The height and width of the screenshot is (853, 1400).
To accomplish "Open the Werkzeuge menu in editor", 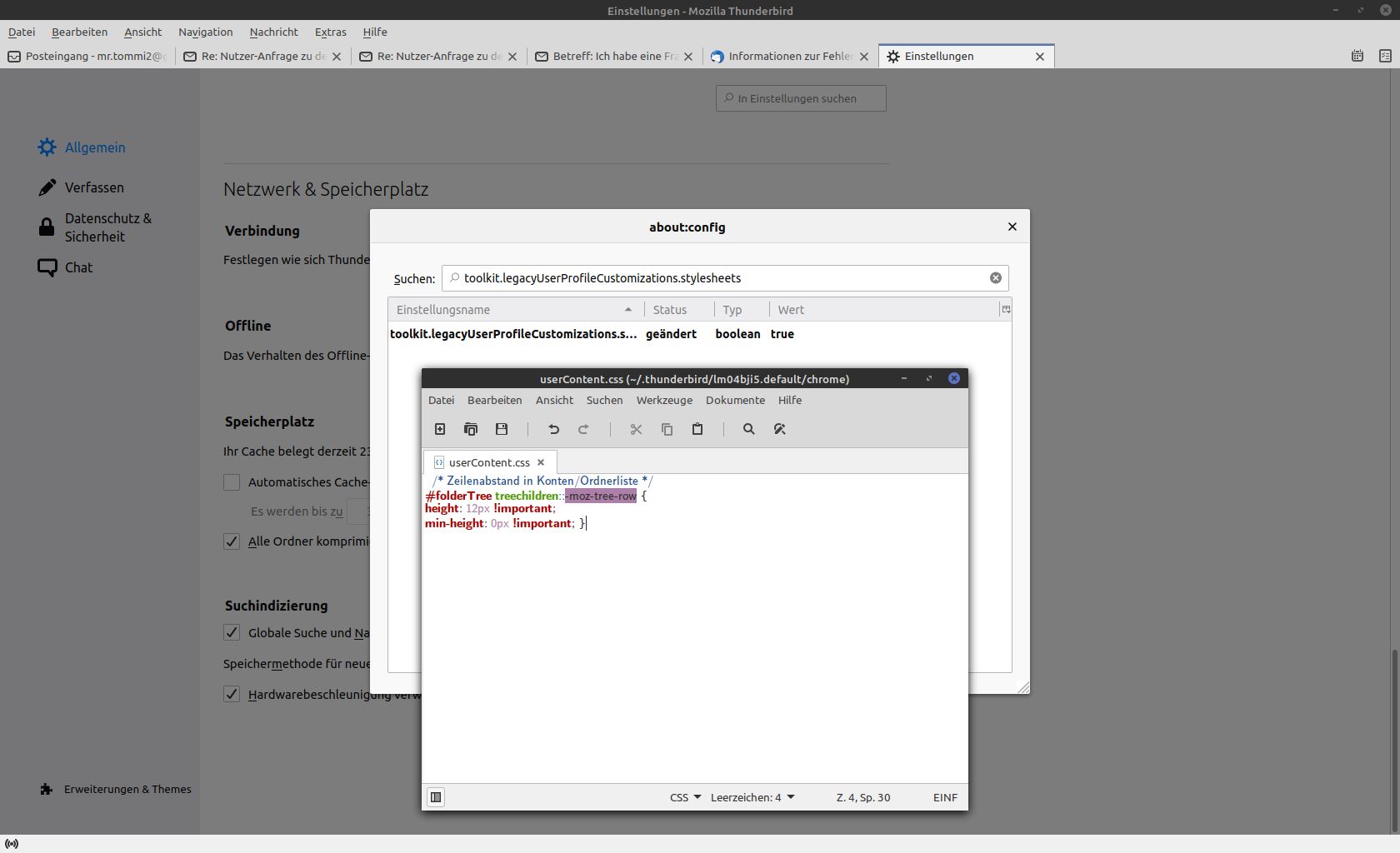I will pyautogui.click(x=664, y=400).
